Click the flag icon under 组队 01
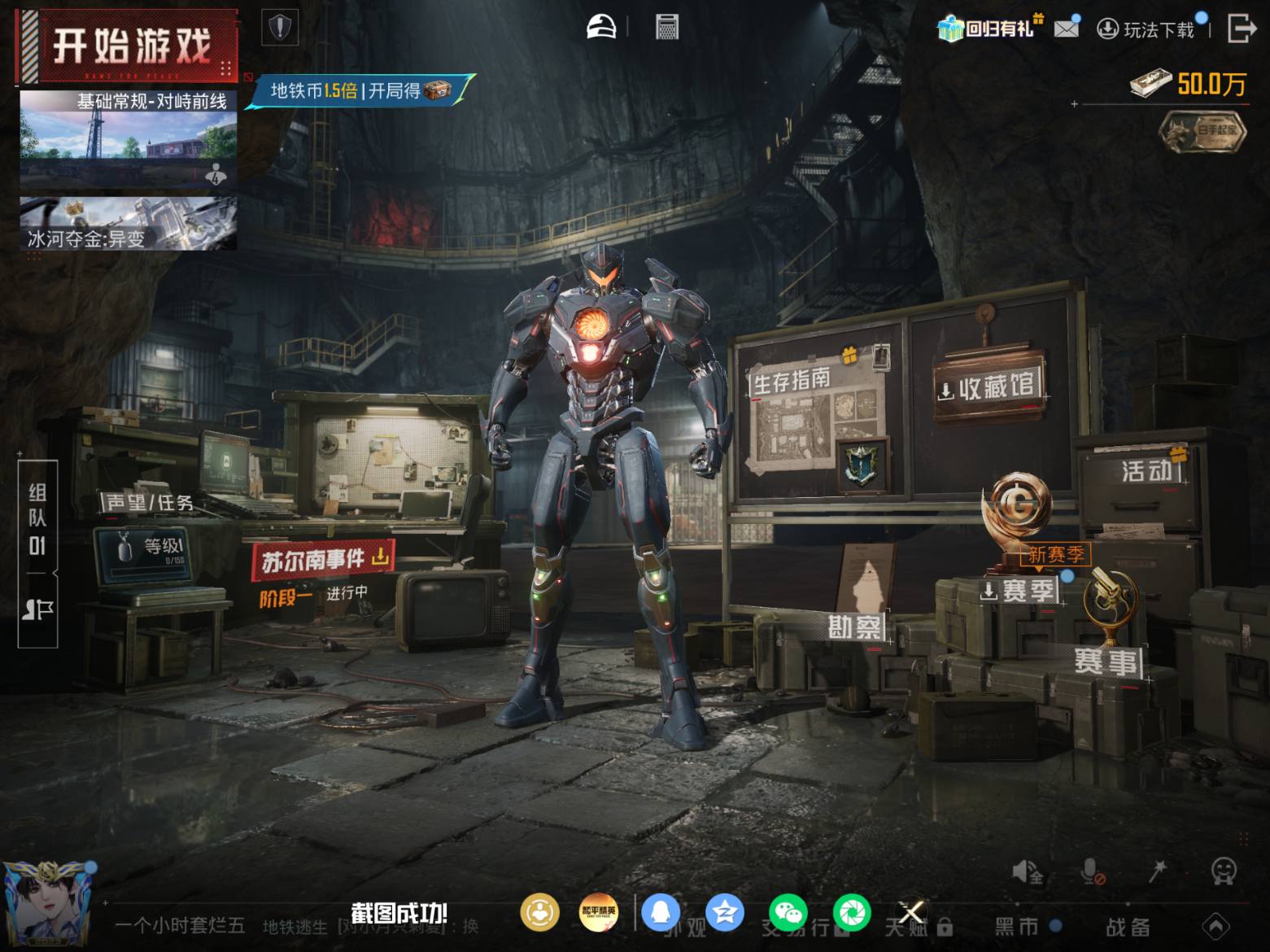 point(37,609)
